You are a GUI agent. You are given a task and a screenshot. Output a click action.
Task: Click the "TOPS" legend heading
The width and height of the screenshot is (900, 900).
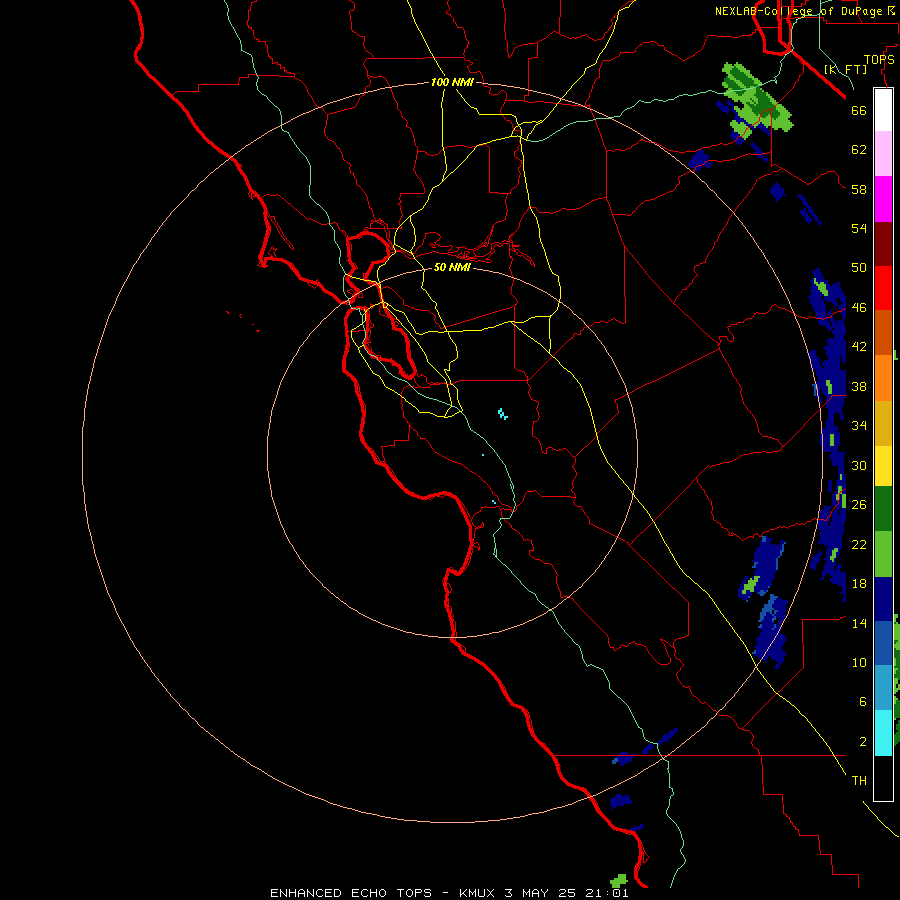879,59
